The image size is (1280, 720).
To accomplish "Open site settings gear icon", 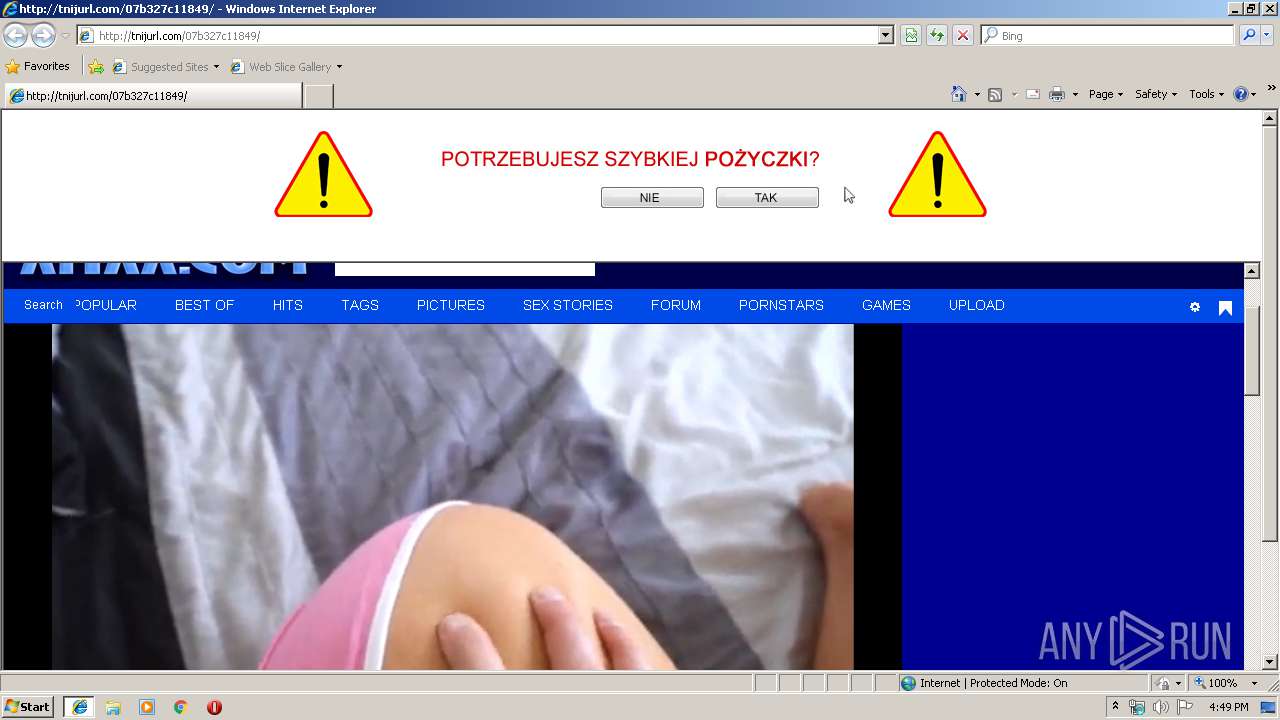I will [1194, 307].
